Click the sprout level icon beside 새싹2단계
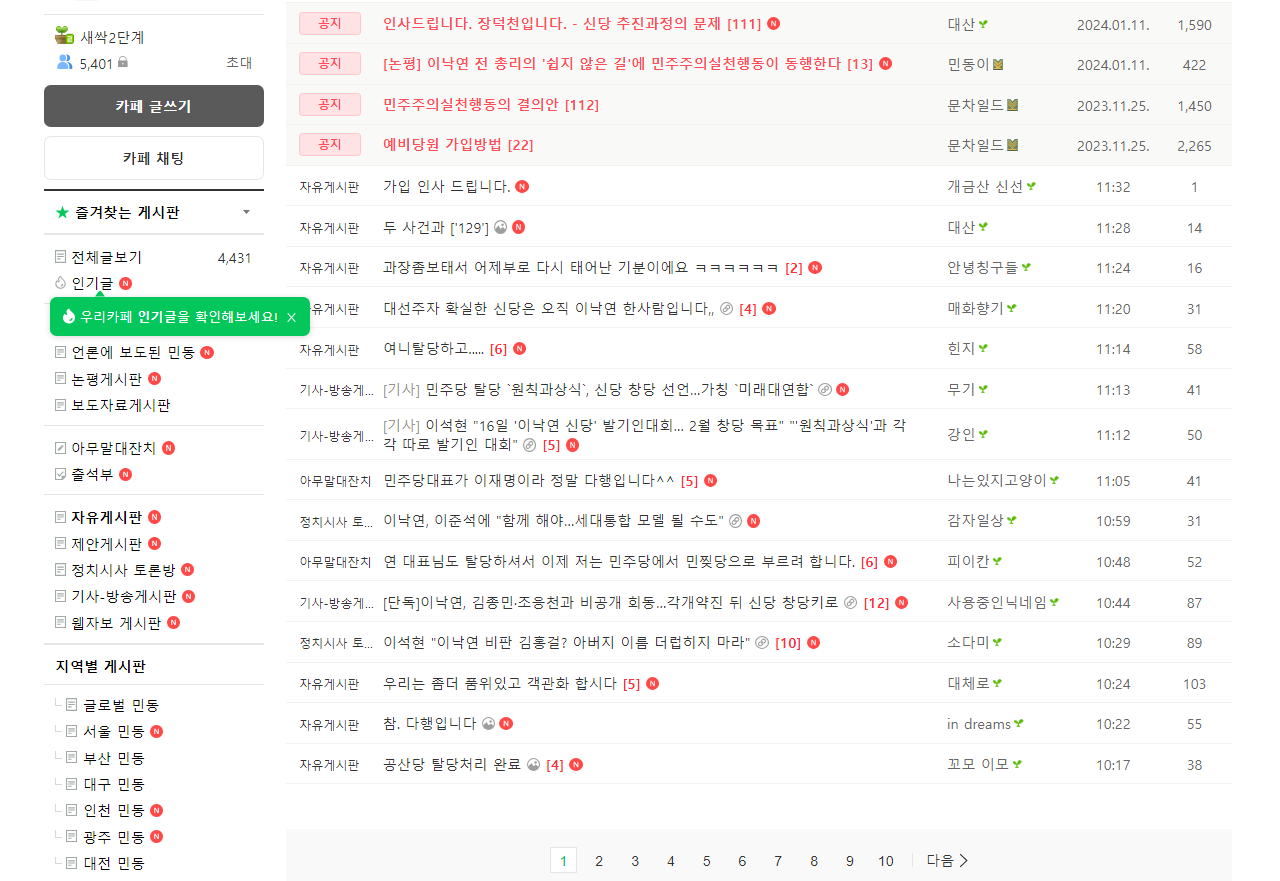 coord(66,36)
